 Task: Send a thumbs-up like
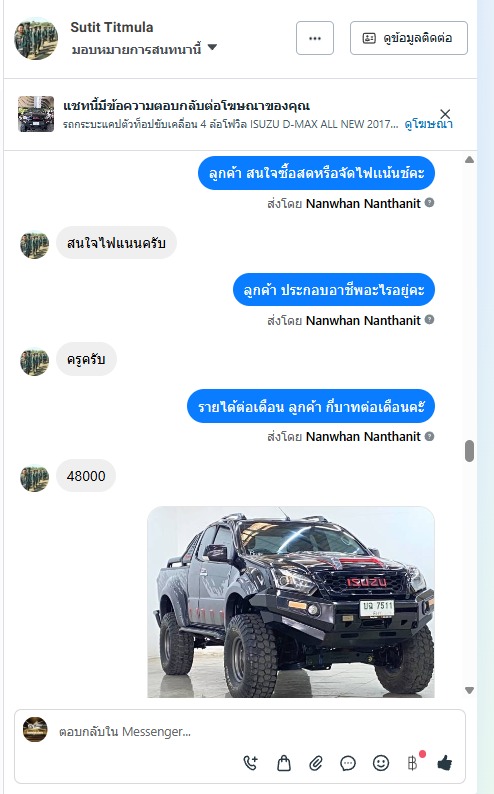pyautogui.click(x=445, y=763)
